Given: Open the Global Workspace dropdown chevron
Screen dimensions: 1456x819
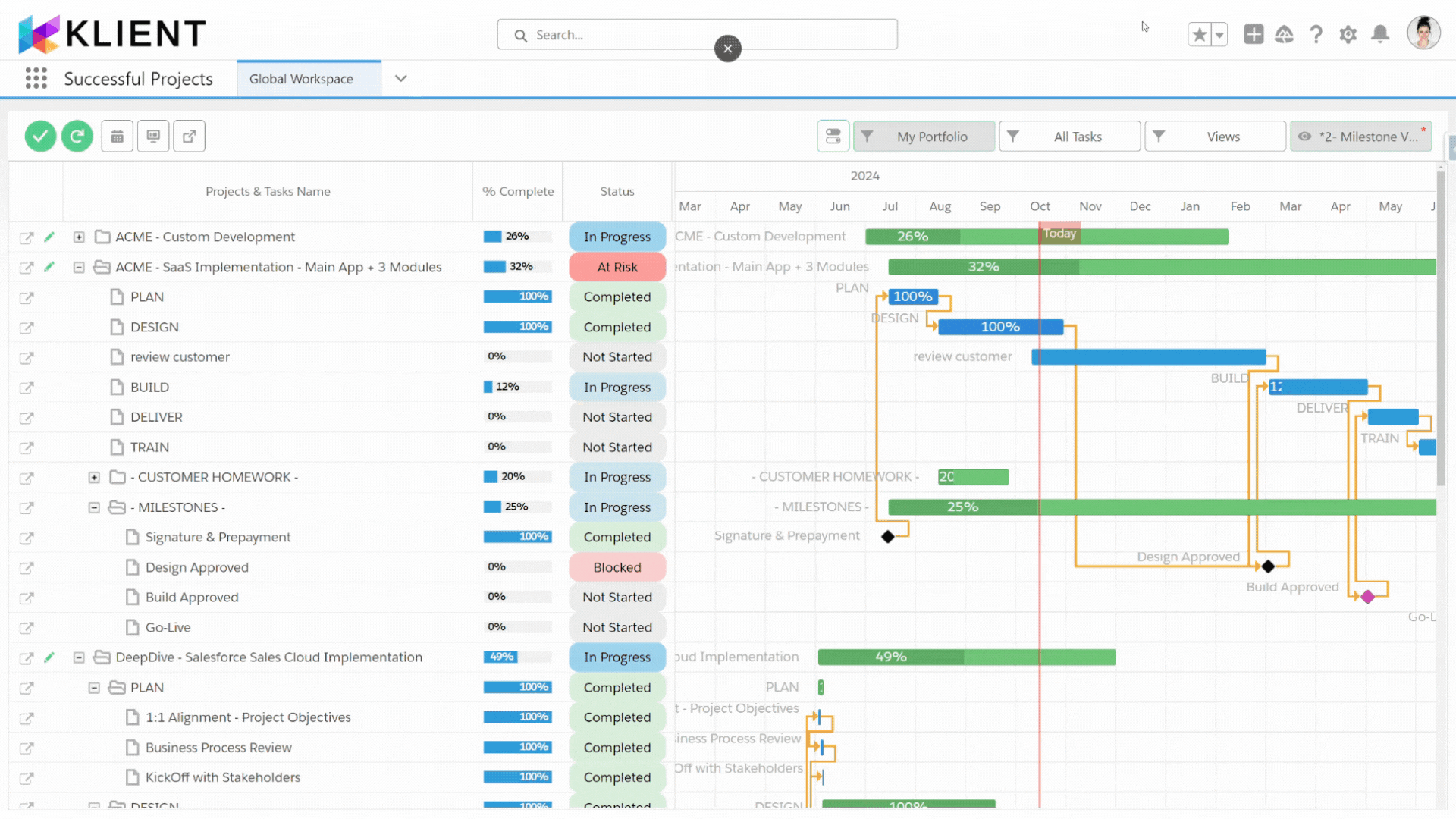Looking at the screenshot, I should tap(400, 78).
